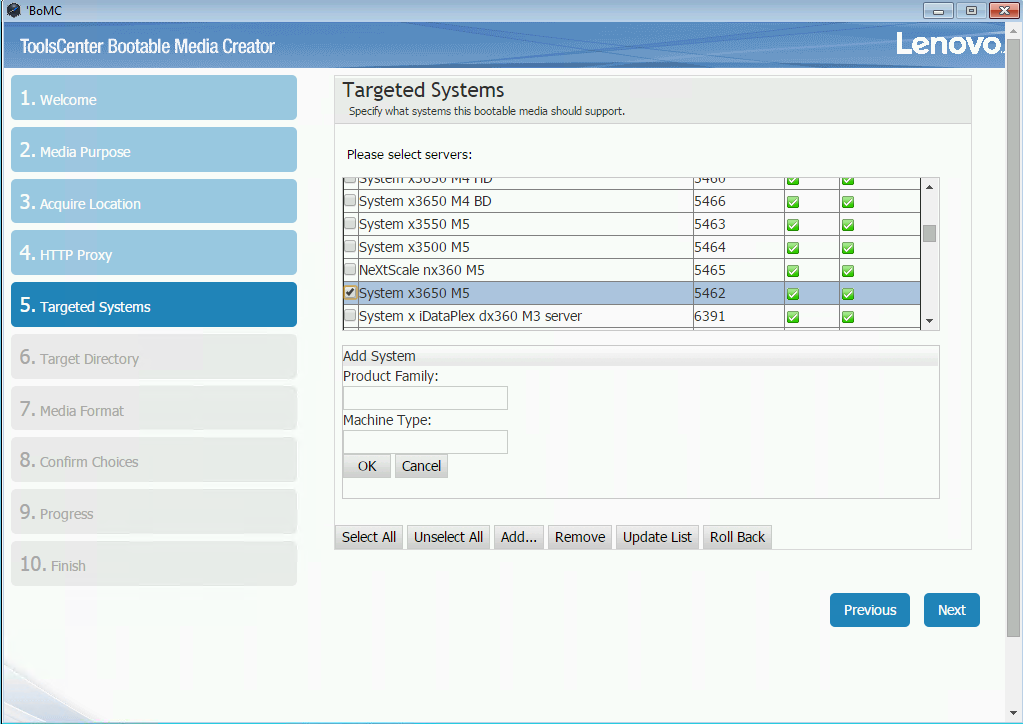Check the System x3650 M4 BD checkbox

coord(350,200)
